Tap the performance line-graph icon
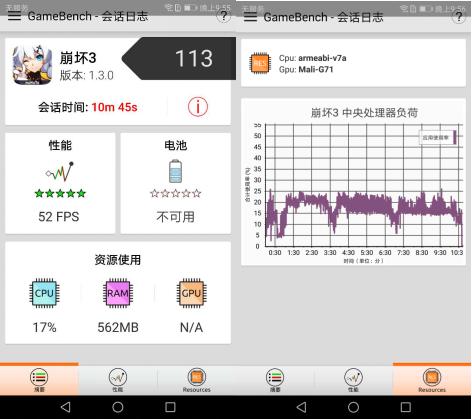Image resolution: width=472 pixels, height=419 pixels. click(60, 171)
